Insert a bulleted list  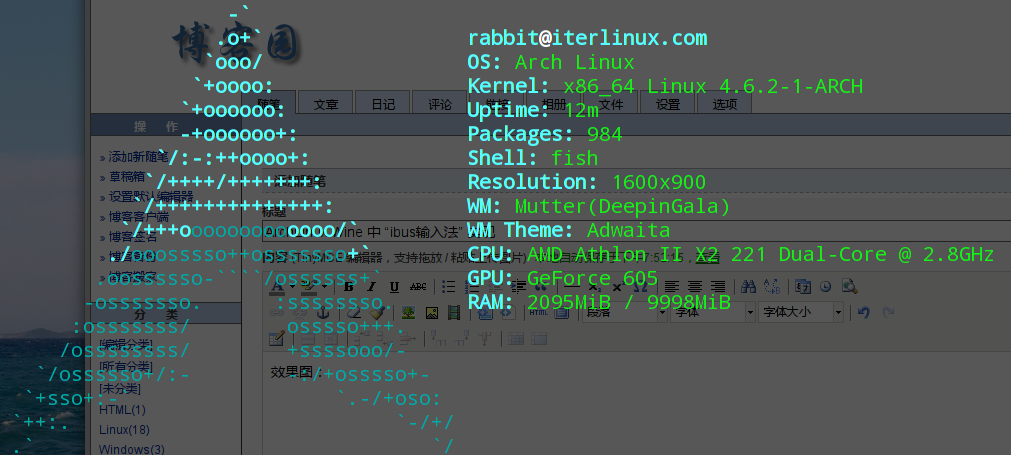click(x=449, y=287)
